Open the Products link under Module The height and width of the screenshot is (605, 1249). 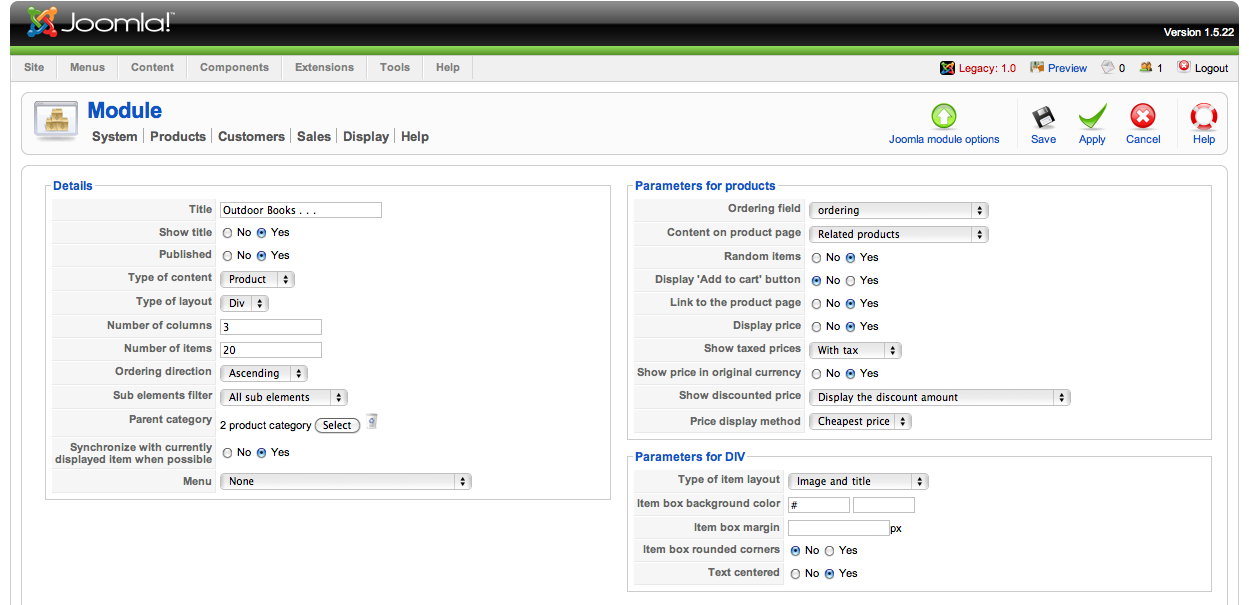pos(178,137)
